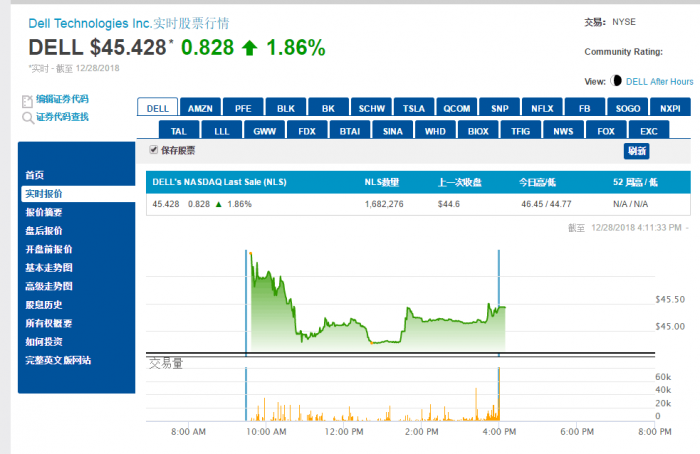Switch to the FOX ticker tab
The height and width of the screenshot is (454, 700).
pos(606,131)
